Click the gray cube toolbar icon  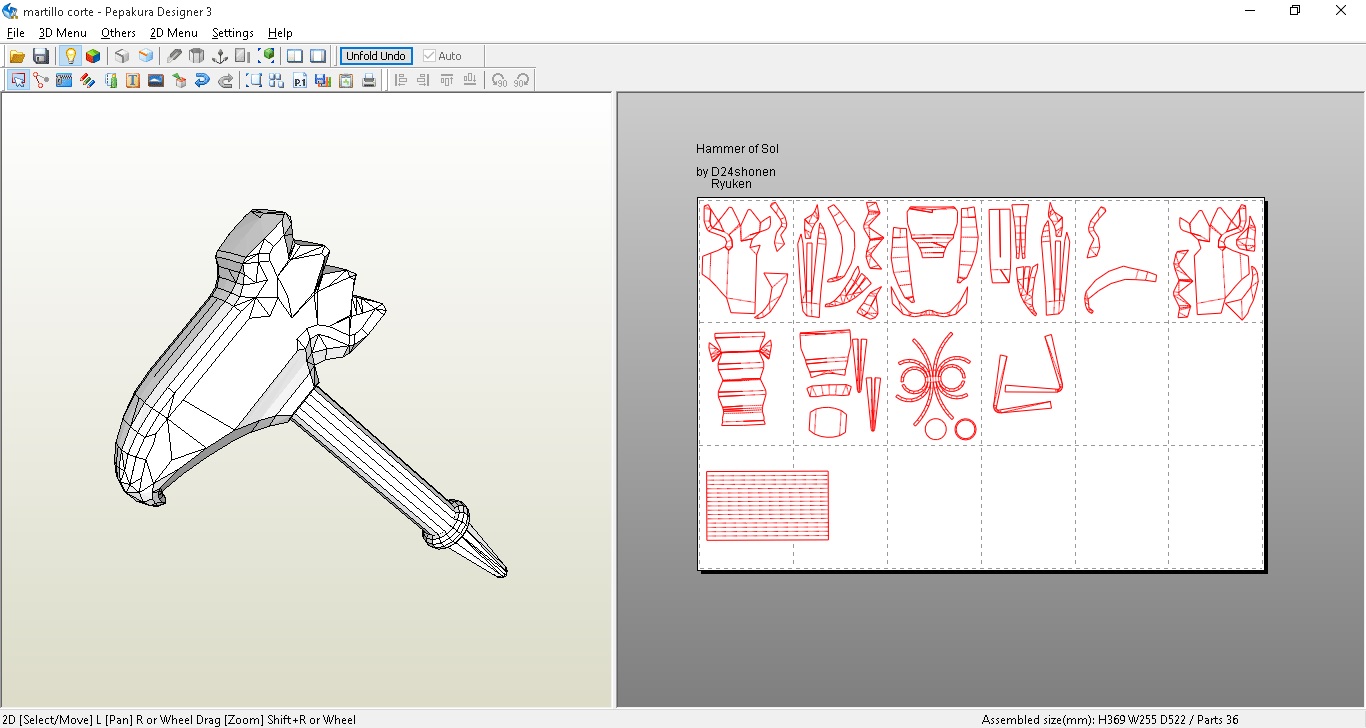(122, 56)
